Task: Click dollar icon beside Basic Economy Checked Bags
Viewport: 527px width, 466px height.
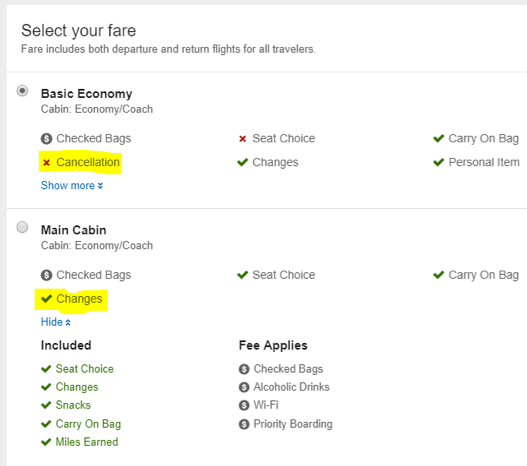Action: pos(46,138)
